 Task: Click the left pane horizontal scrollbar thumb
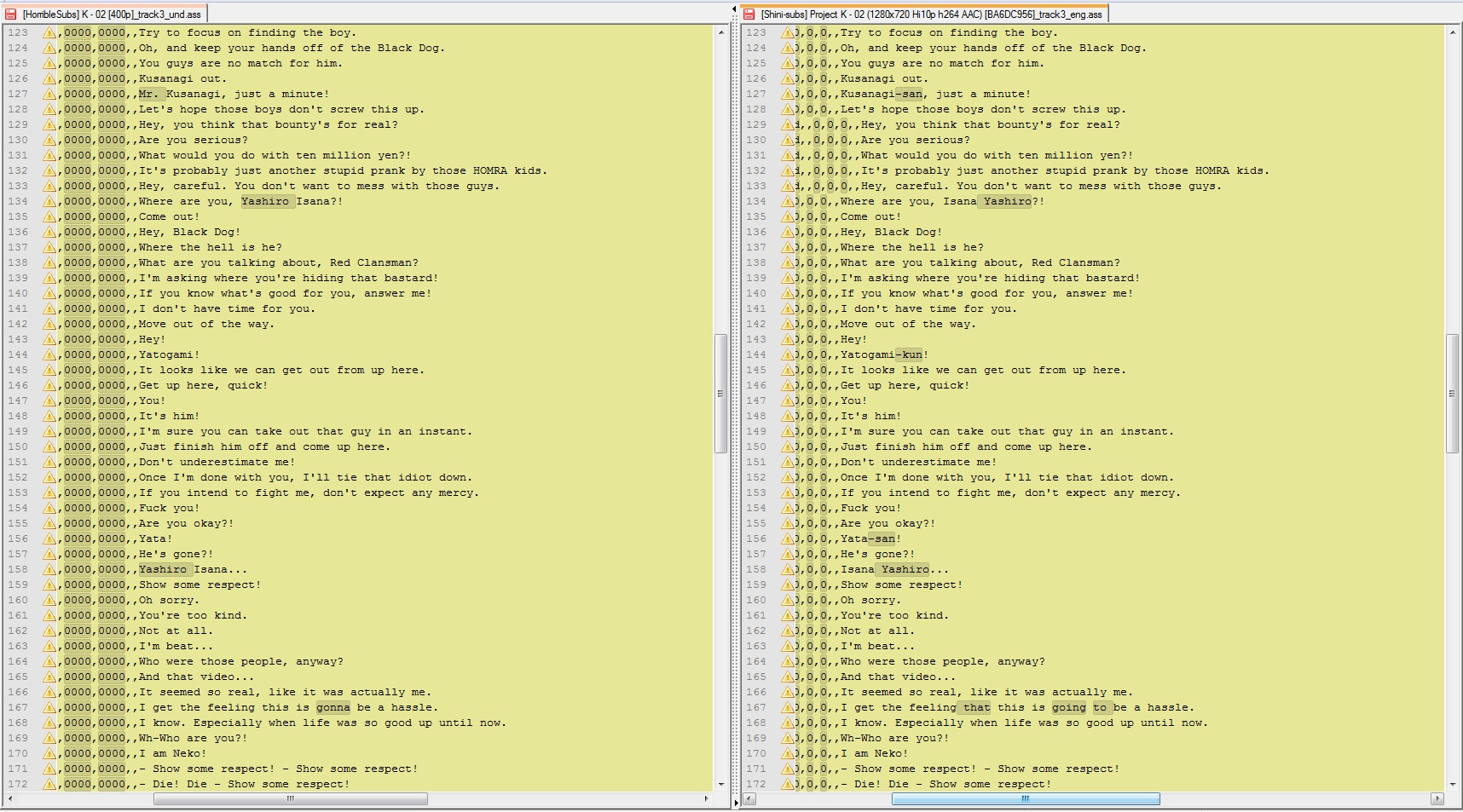(291, 799)
